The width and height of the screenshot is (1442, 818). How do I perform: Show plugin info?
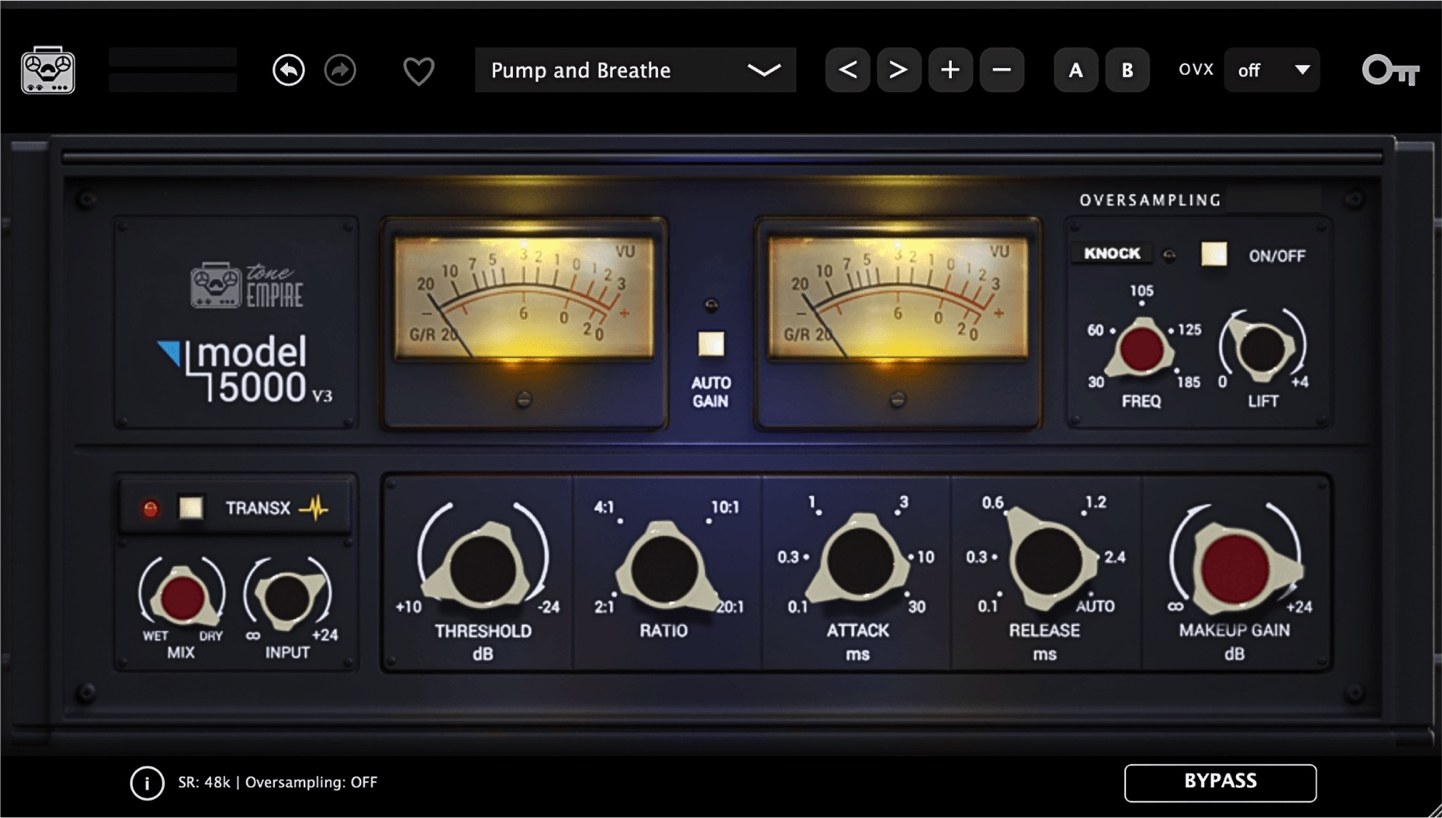pos(147,783)
